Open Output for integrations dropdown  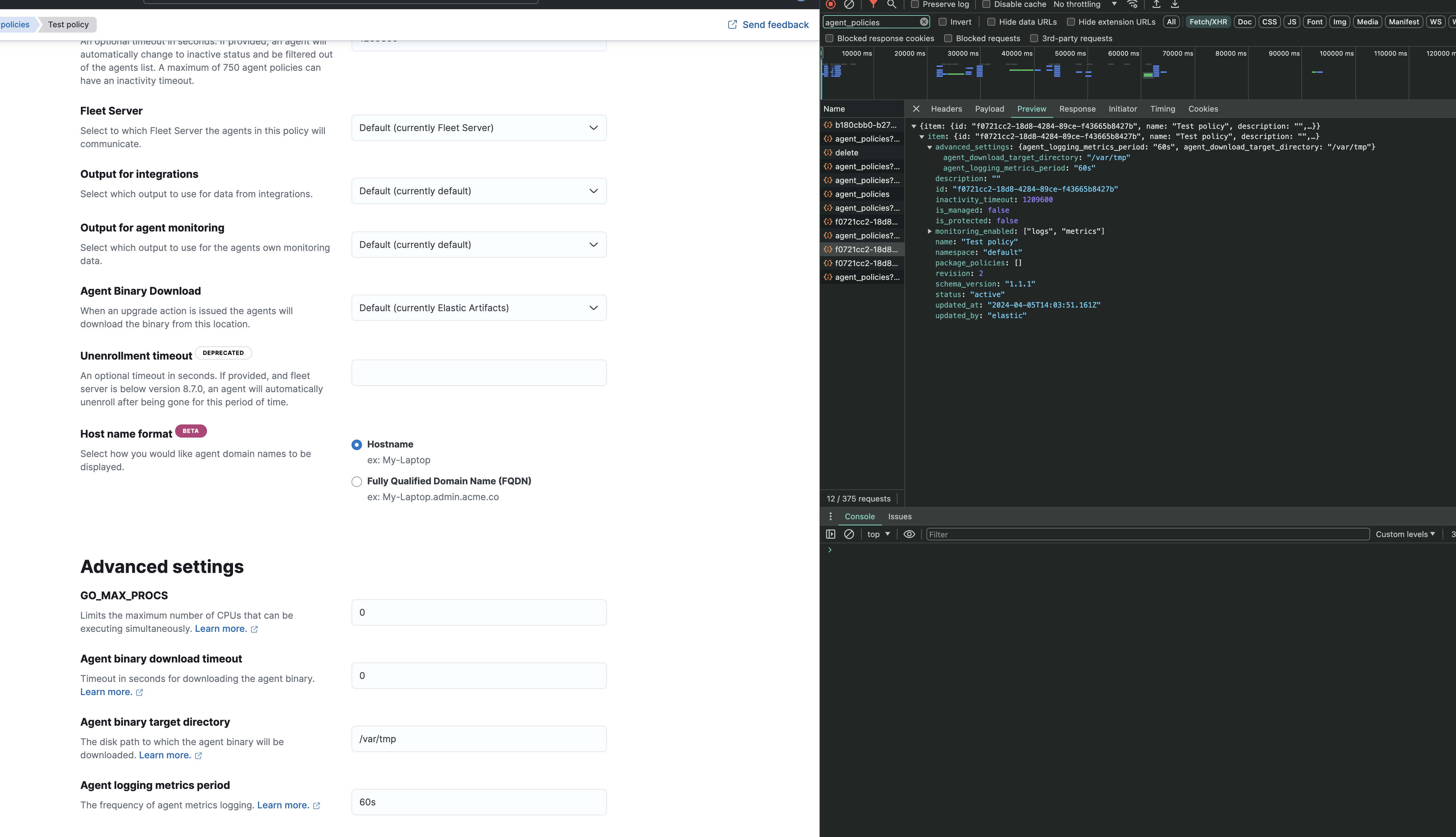[x=479, y=191]
